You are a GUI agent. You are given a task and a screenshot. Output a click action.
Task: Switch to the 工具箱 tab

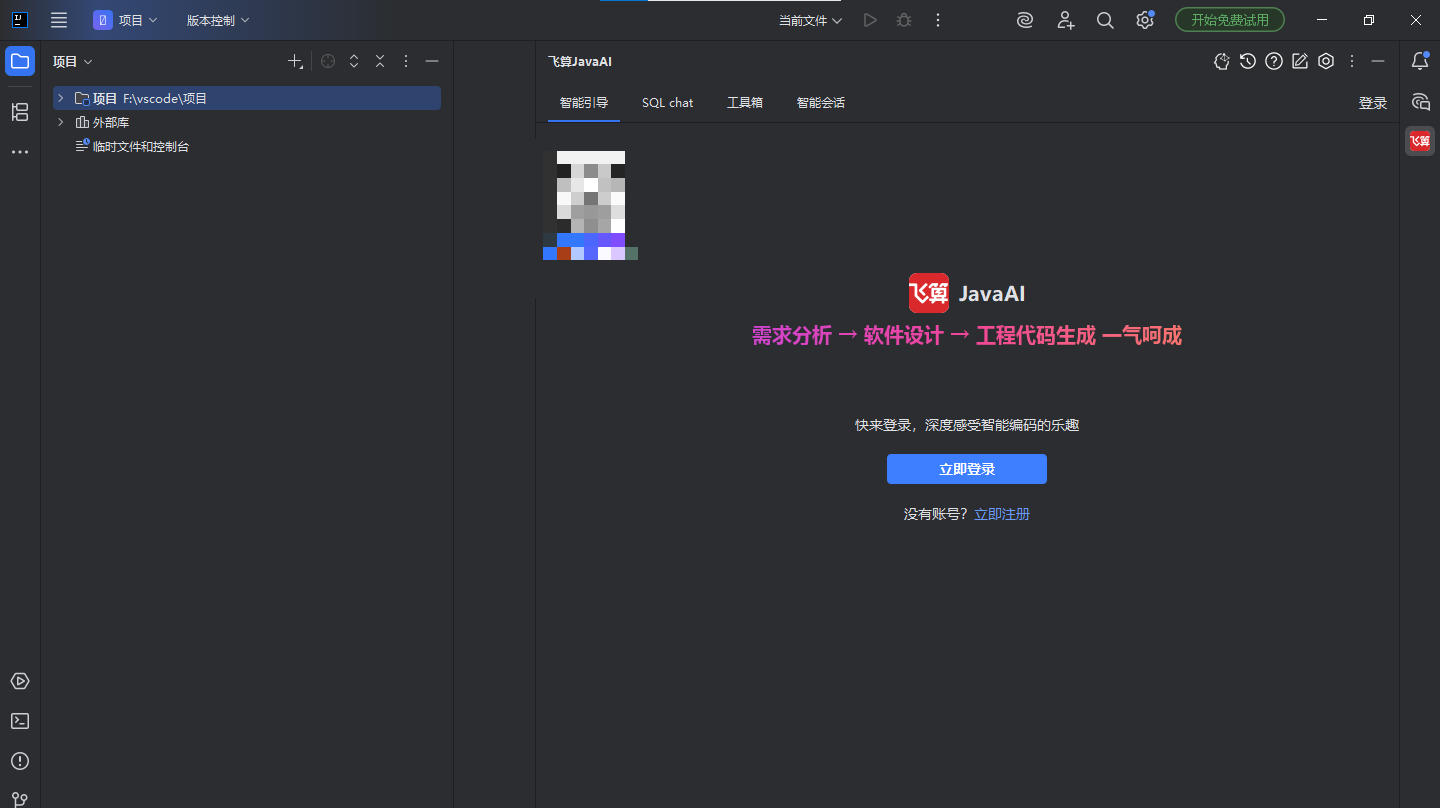(744, 102)
